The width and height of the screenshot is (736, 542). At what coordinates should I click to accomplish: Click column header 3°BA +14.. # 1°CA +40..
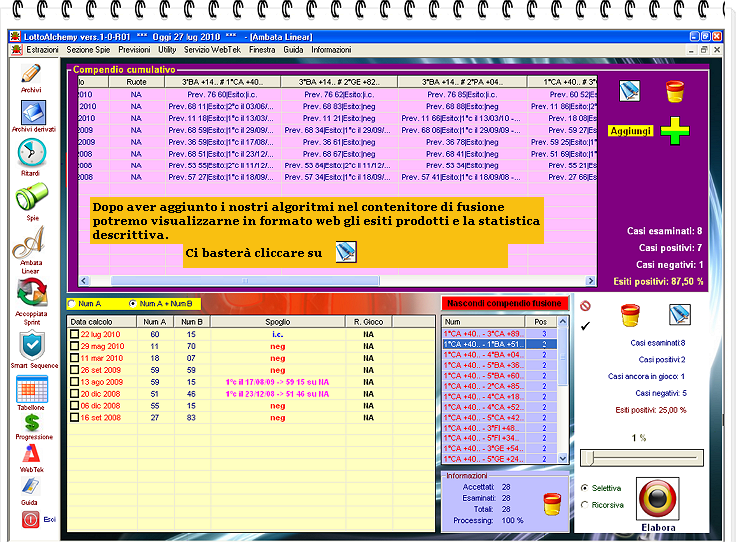(x=222, y=82)
